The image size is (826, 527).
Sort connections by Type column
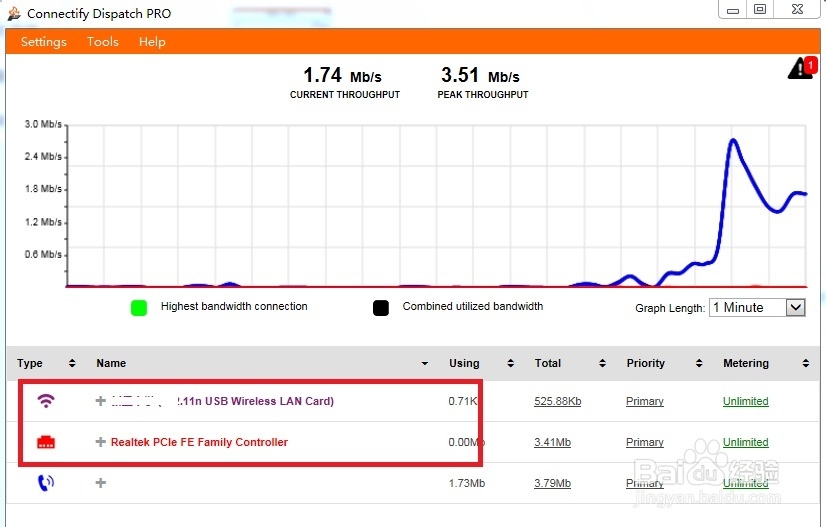coord(72,363)
